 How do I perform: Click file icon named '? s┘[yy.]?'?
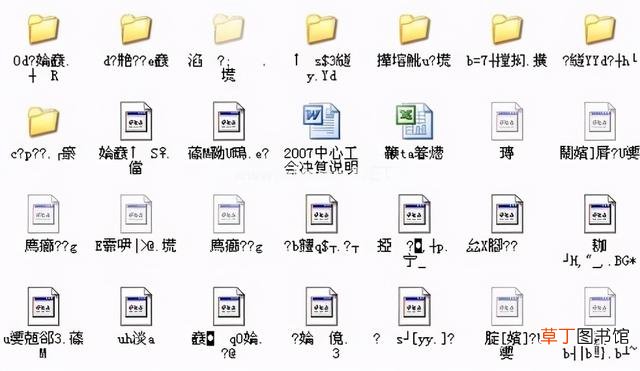414,307
